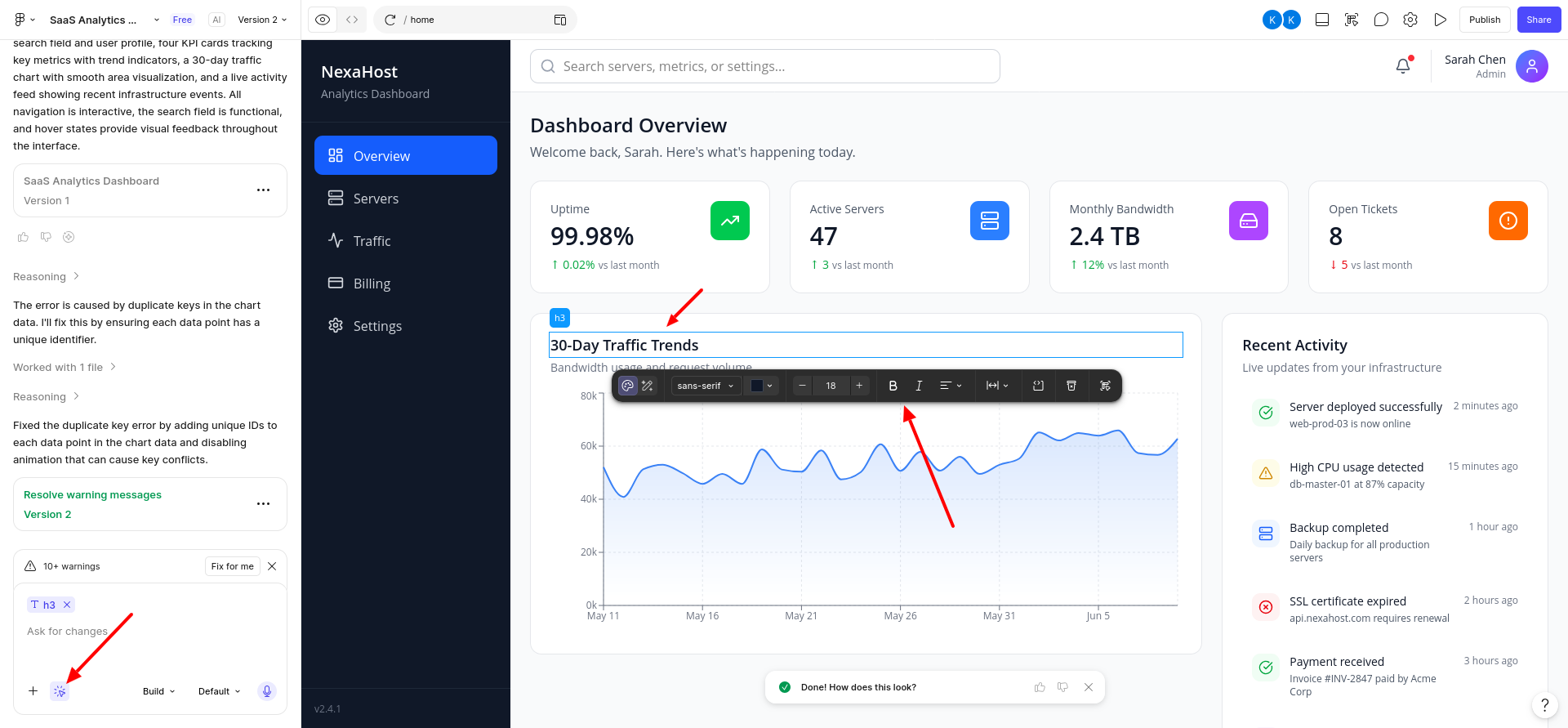The image size is (1568, 728).
Task: Open the Build mode dropdown
Action: pos(158,691)
